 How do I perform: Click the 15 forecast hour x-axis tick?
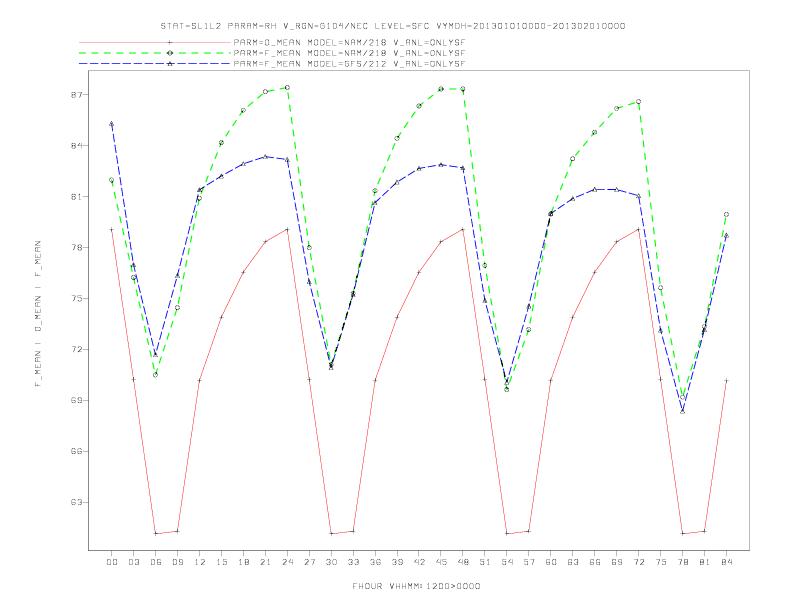click(x=221, y=562)
